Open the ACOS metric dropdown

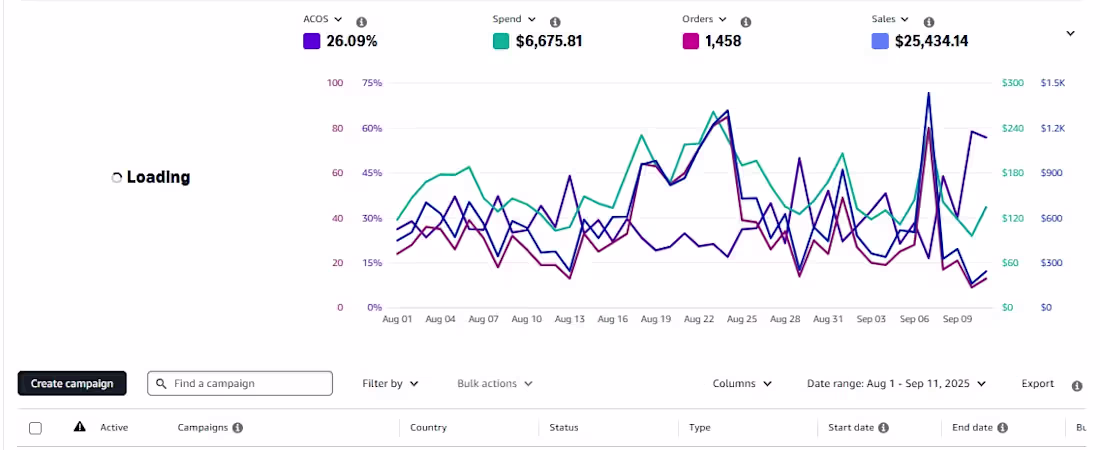pos(323,20)
